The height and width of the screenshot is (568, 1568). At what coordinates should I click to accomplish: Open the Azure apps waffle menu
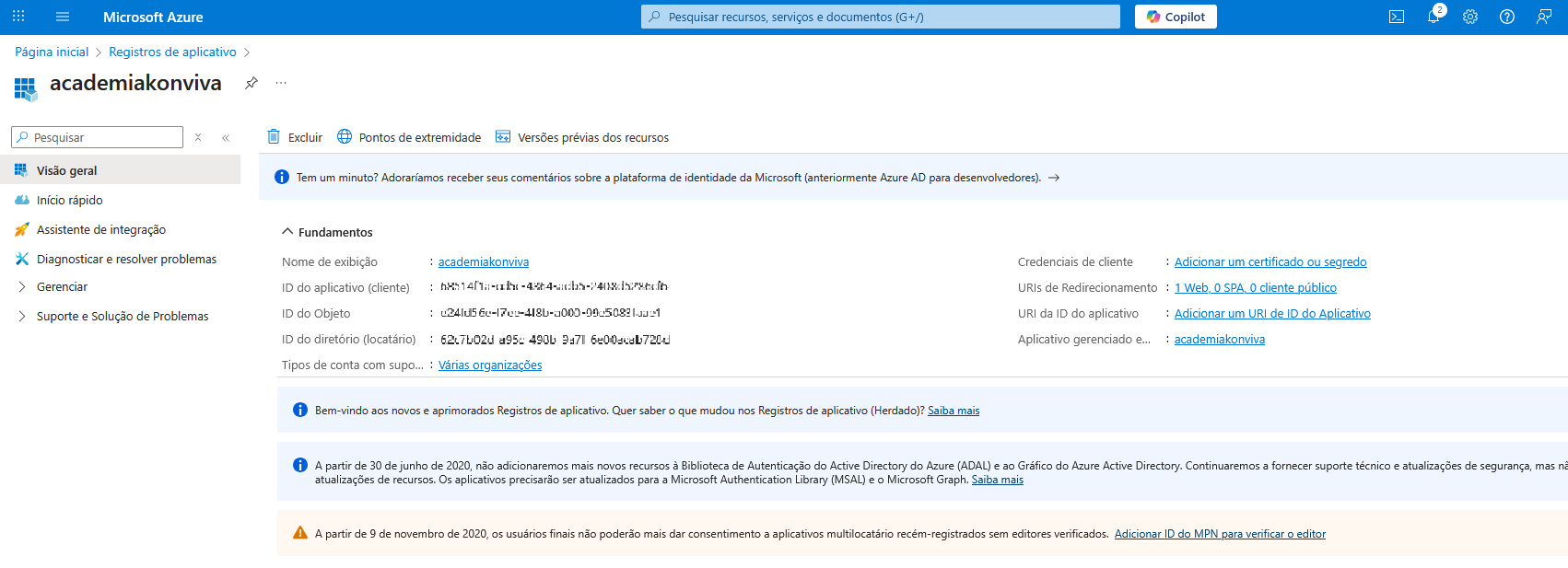[x=18, y=17]
